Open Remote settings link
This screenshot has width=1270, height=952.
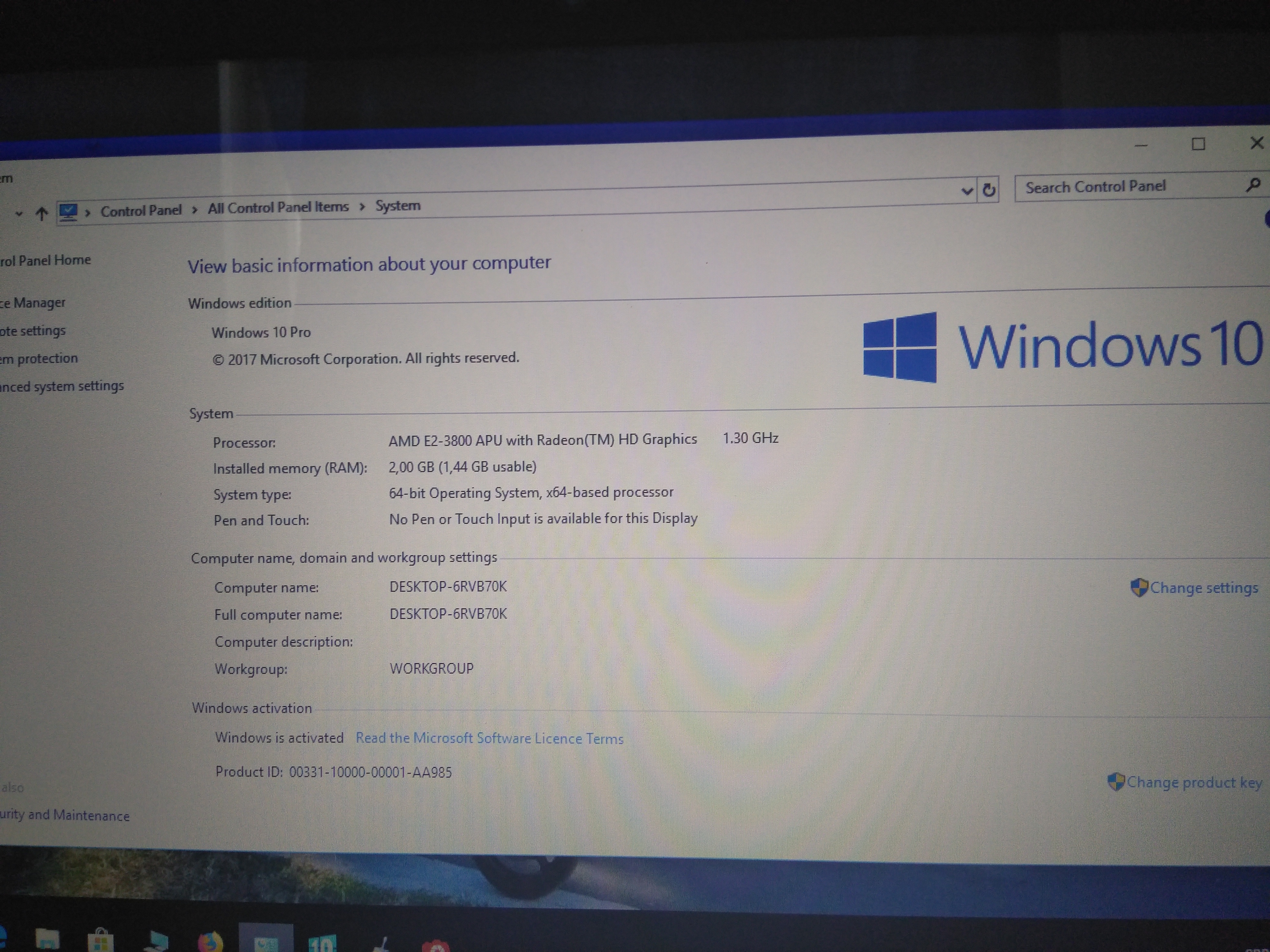[x=33, y=330]
